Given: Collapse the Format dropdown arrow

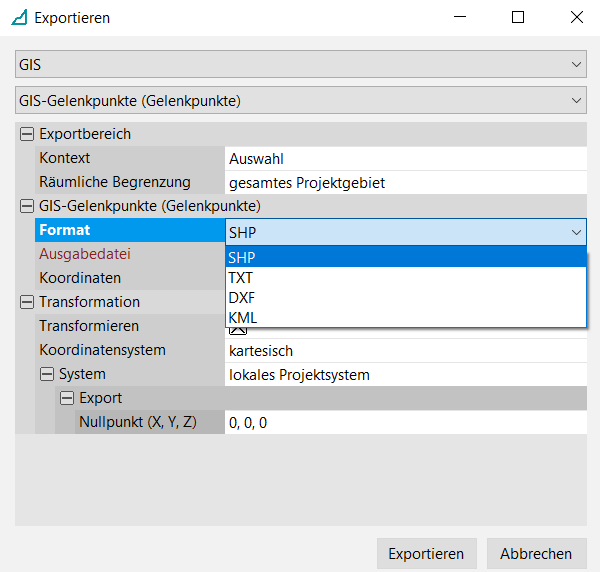Looking at the screenshot, I should coord(575,231).
